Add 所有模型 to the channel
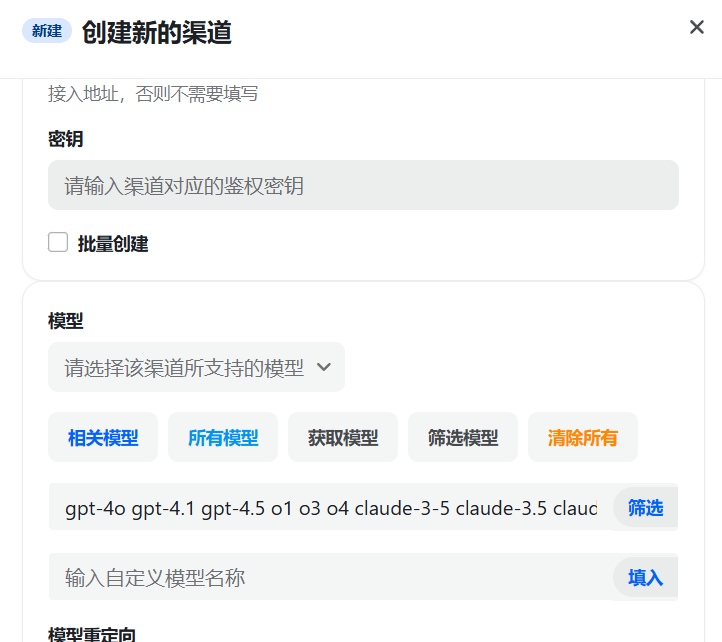The image size is (722, 642). click(x=223, y=437)
